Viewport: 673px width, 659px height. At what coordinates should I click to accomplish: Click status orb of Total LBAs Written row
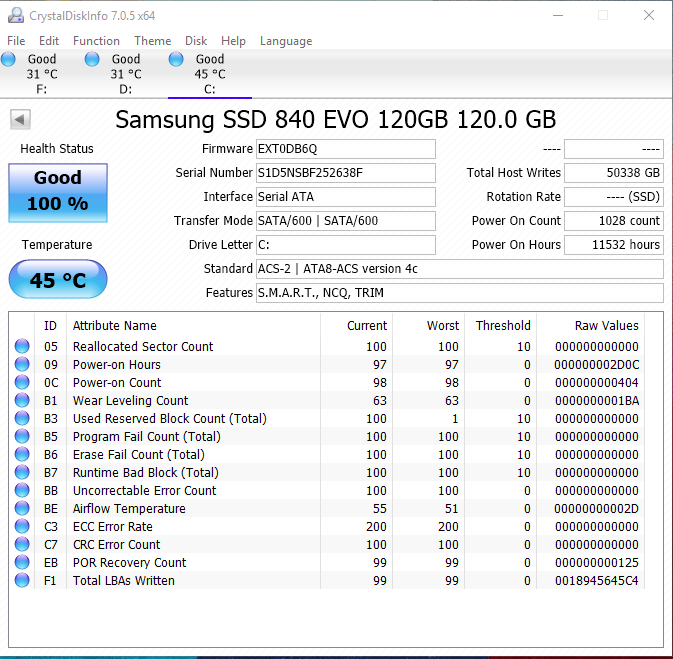[x=22, y=580]
